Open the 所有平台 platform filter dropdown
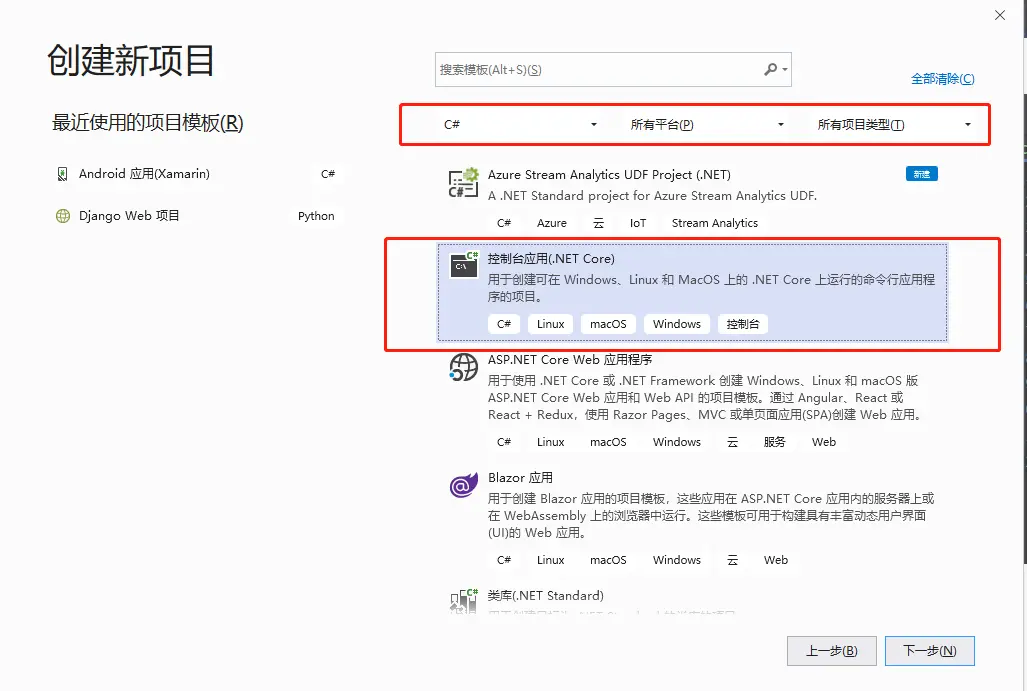Image resolution: width=1027 pixels, height=691 pixels. pos(706,124)
